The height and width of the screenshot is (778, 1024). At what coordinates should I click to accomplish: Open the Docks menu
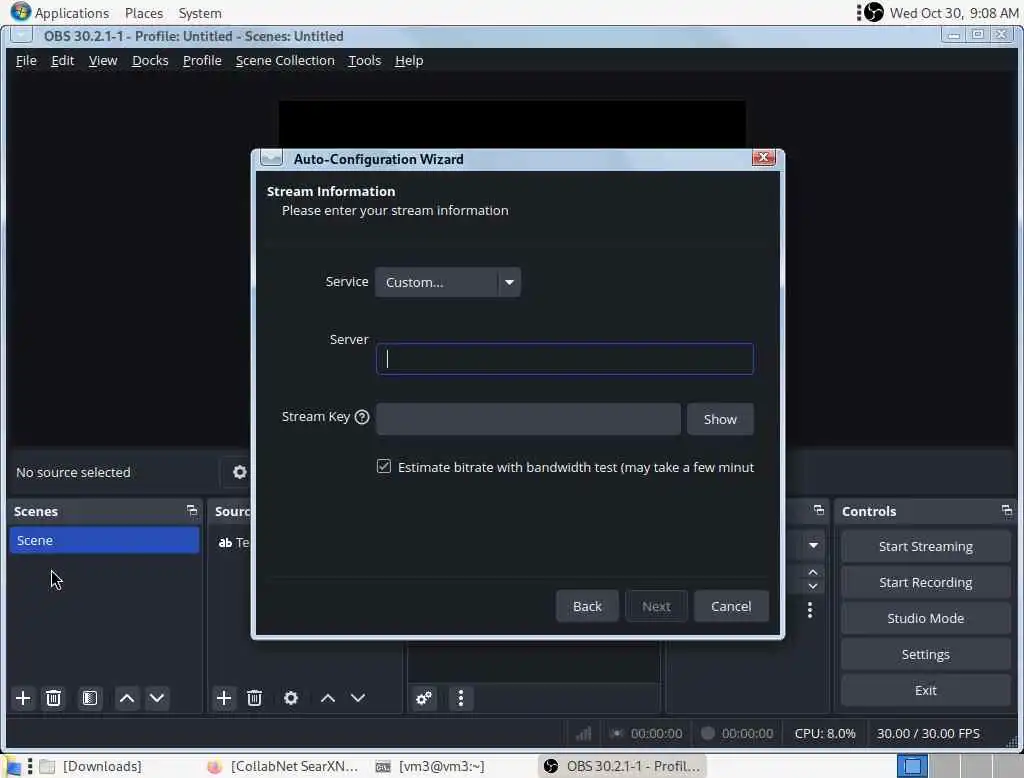pyautogui.click(x=150, y=61)
